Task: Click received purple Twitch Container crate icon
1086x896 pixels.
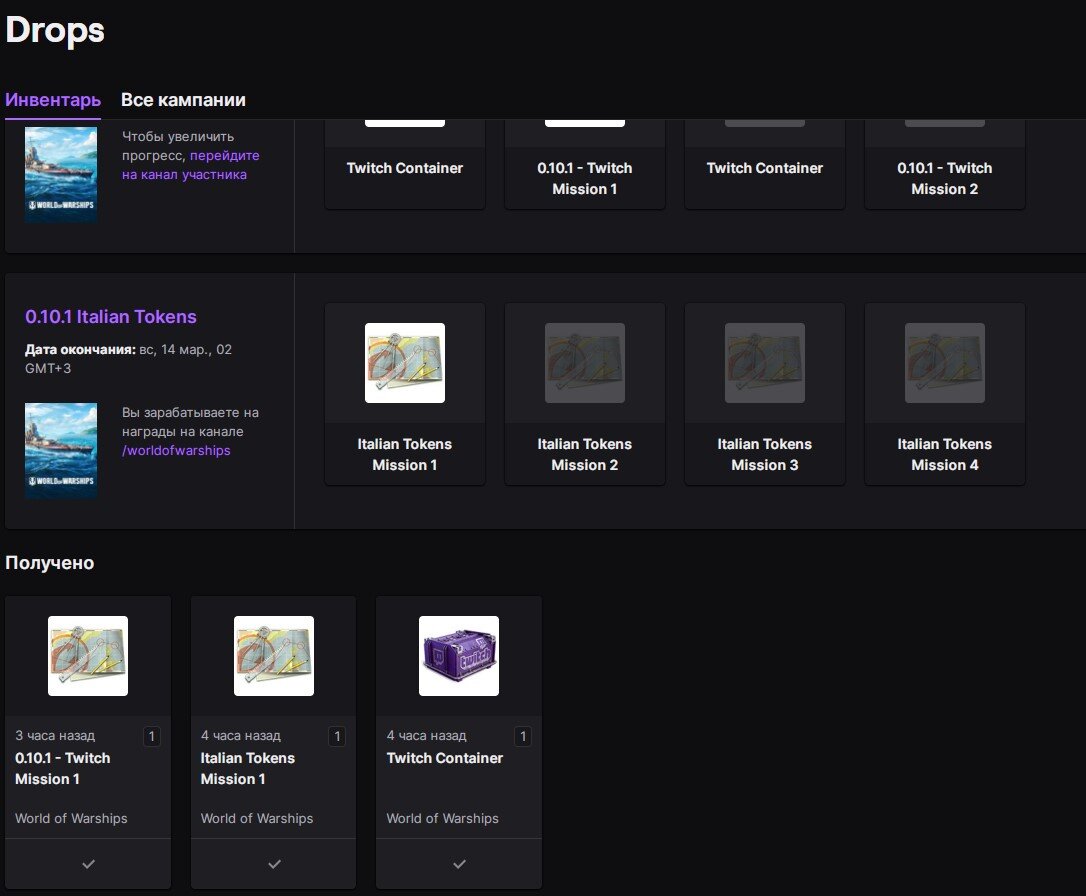Action: point(459,656)
